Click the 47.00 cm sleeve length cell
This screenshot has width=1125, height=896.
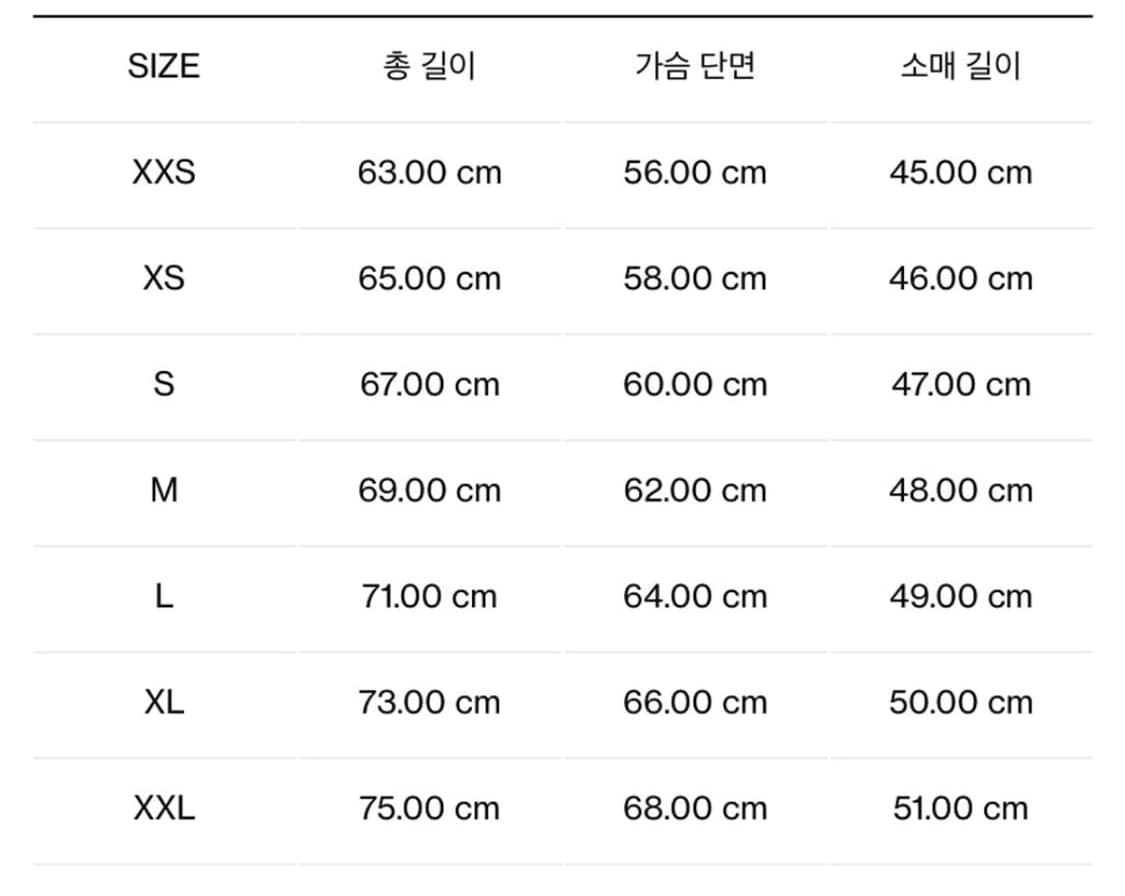pos(960,385)
